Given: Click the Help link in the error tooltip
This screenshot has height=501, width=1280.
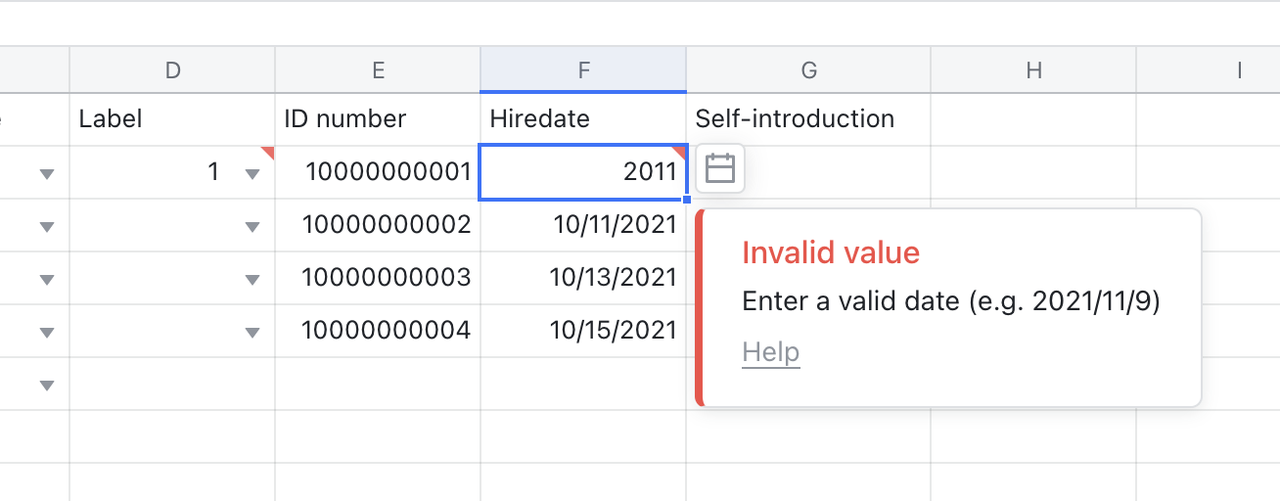Looking at the screenshot, I should 770,352.
